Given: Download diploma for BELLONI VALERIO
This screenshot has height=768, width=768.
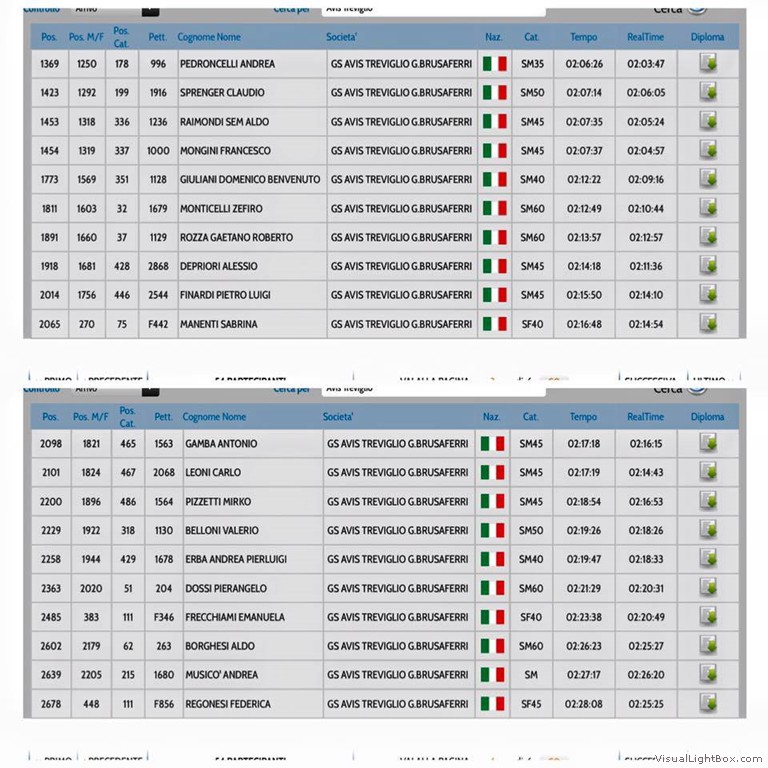Looking at the screenshot, I should point(708,529).
